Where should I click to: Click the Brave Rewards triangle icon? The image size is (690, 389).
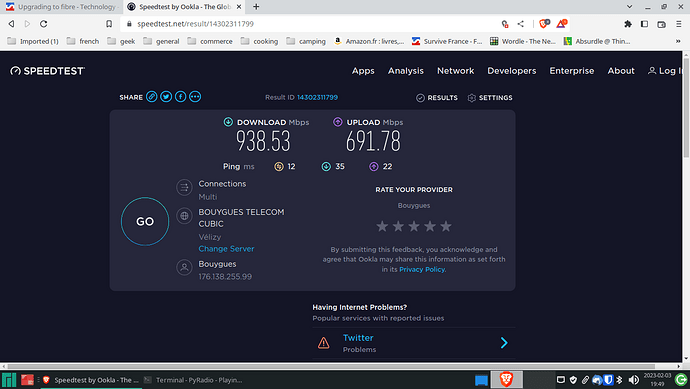click(x=562, y=24)
